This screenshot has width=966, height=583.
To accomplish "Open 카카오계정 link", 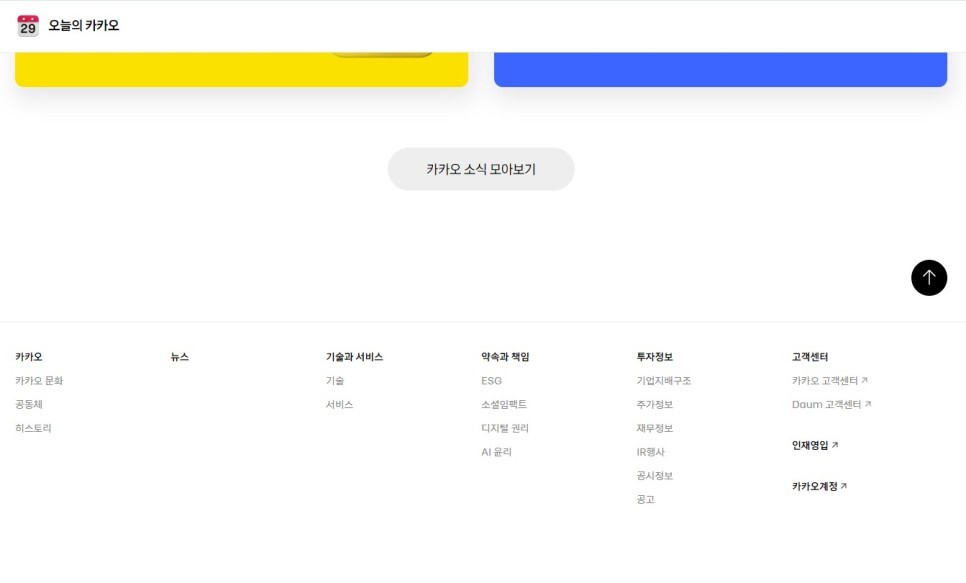I will coord(814,486).
